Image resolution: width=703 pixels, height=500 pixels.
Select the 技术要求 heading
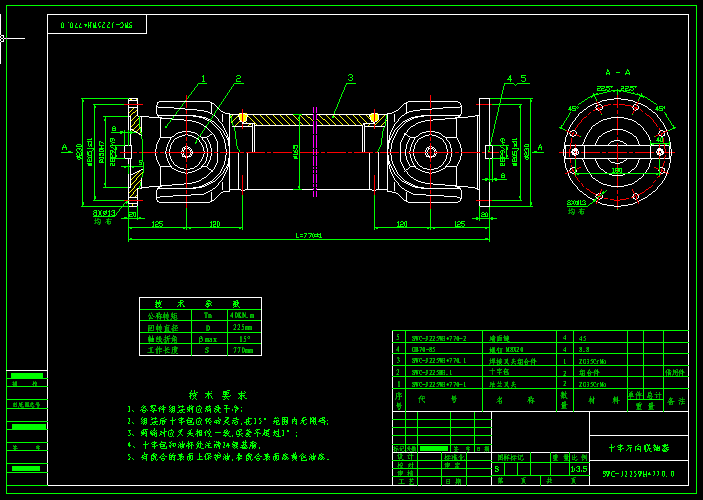[217, 395]
